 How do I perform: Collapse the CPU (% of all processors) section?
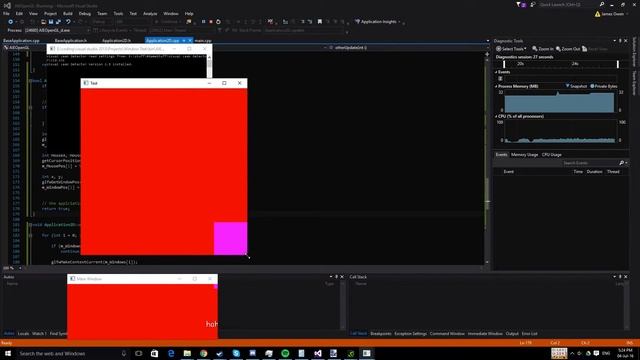[496, 116]
